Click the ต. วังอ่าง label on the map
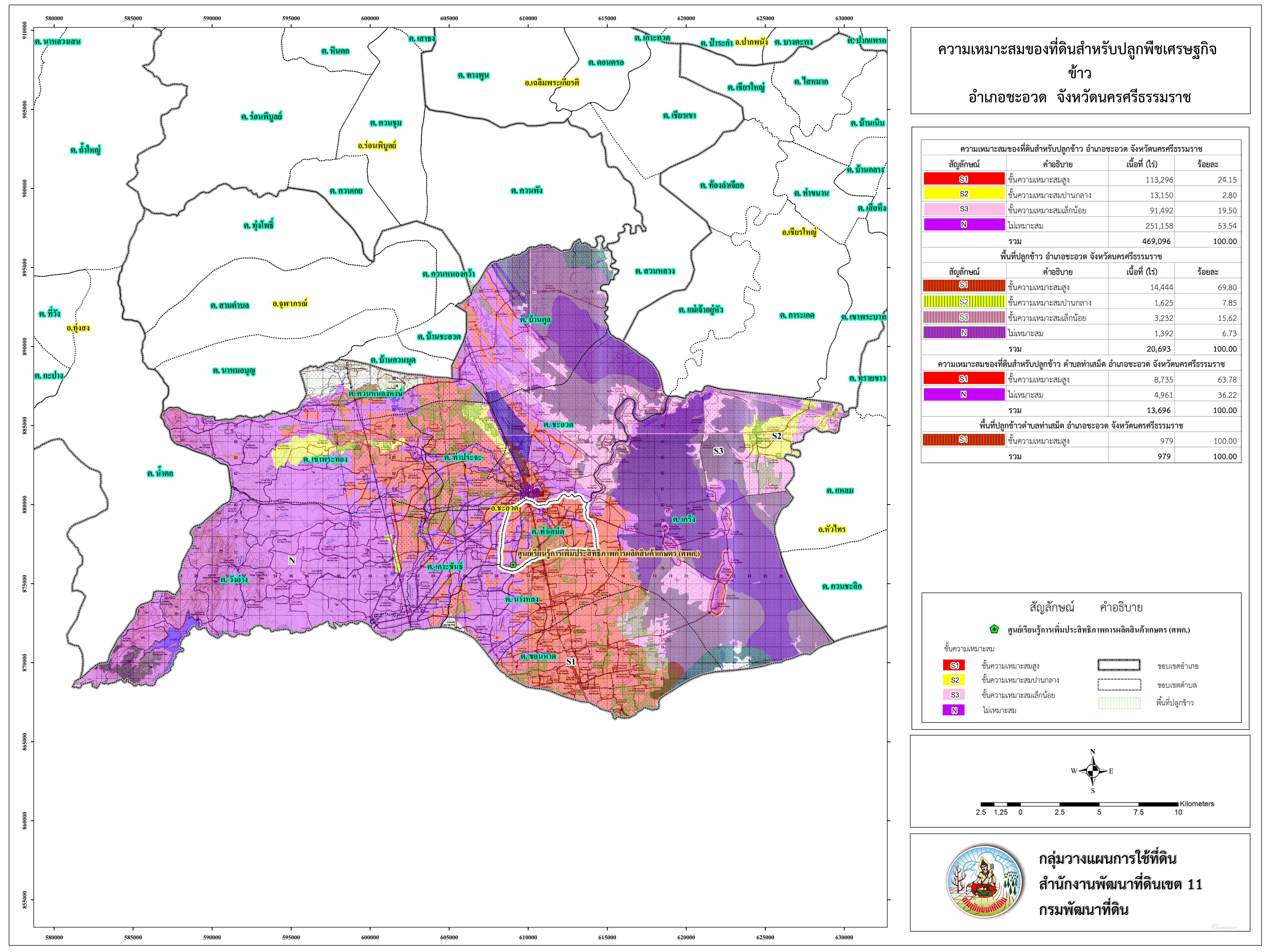Viewport: 1269px width, 952px height. point(234,580)
